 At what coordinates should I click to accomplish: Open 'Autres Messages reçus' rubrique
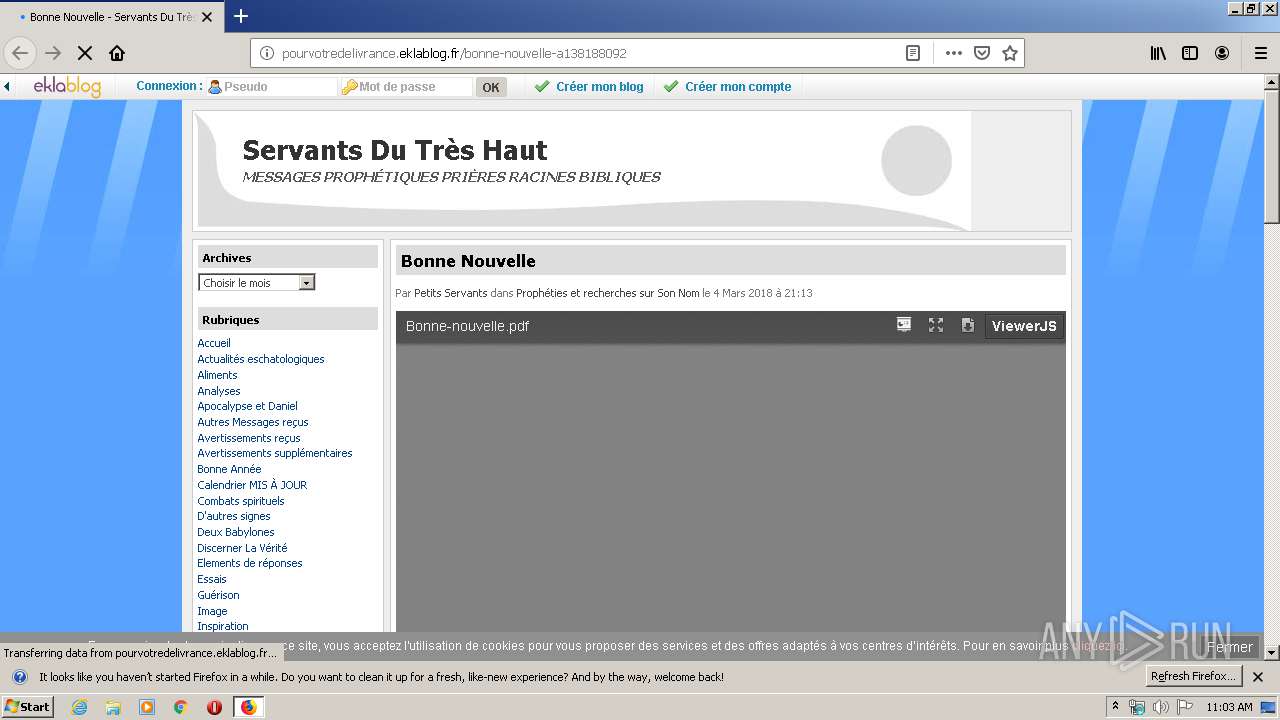coord(253,422)
